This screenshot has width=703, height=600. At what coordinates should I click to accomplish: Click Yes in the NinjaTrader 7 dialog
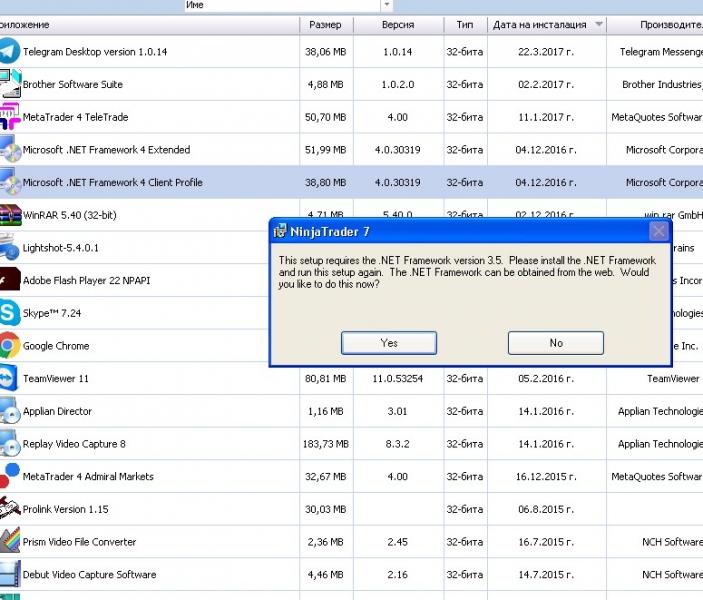point(389,343)
